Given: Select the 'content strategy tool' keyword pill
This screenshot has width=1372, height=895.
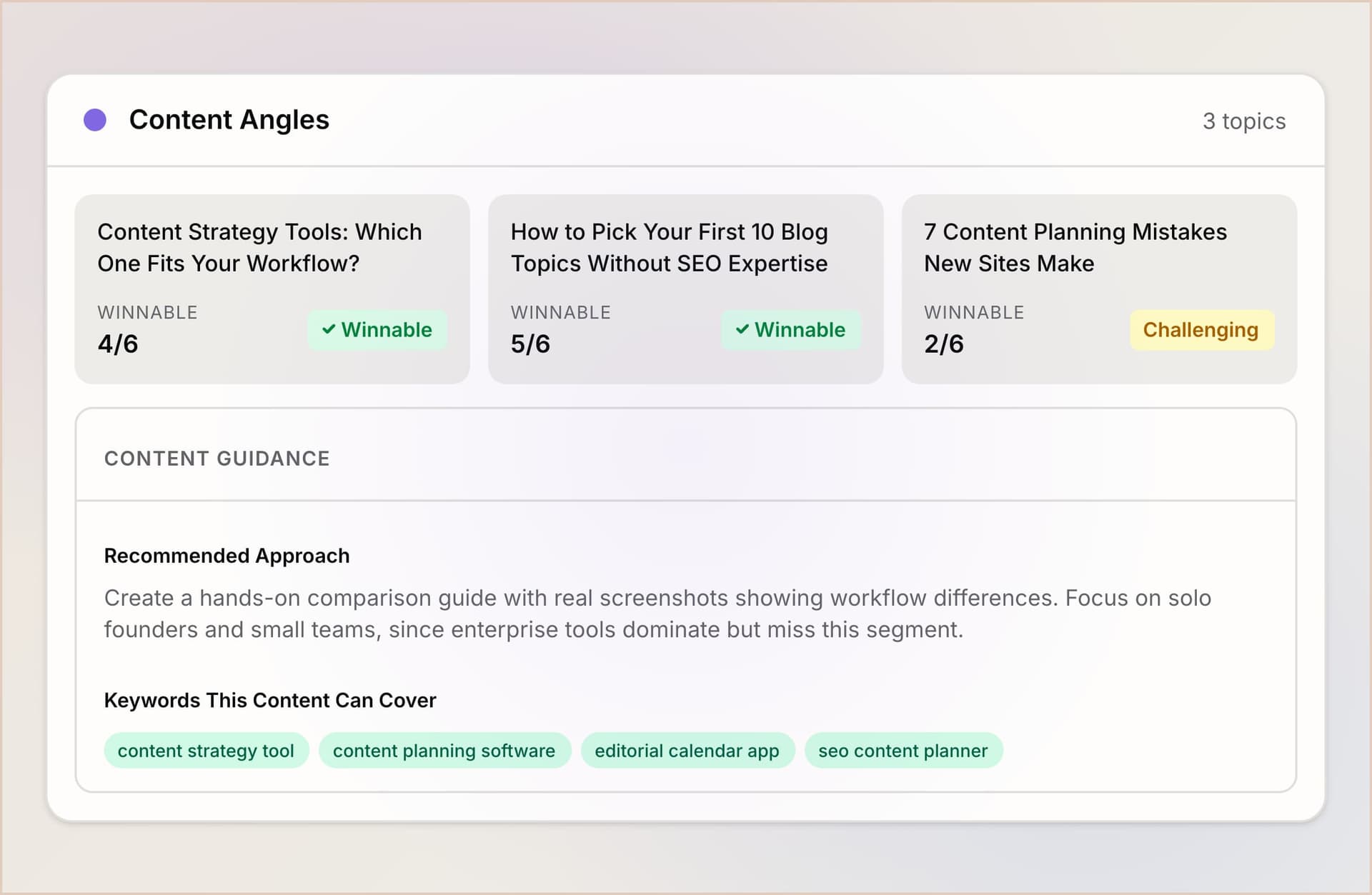Looking at the screenshot, I should point(206,750).
